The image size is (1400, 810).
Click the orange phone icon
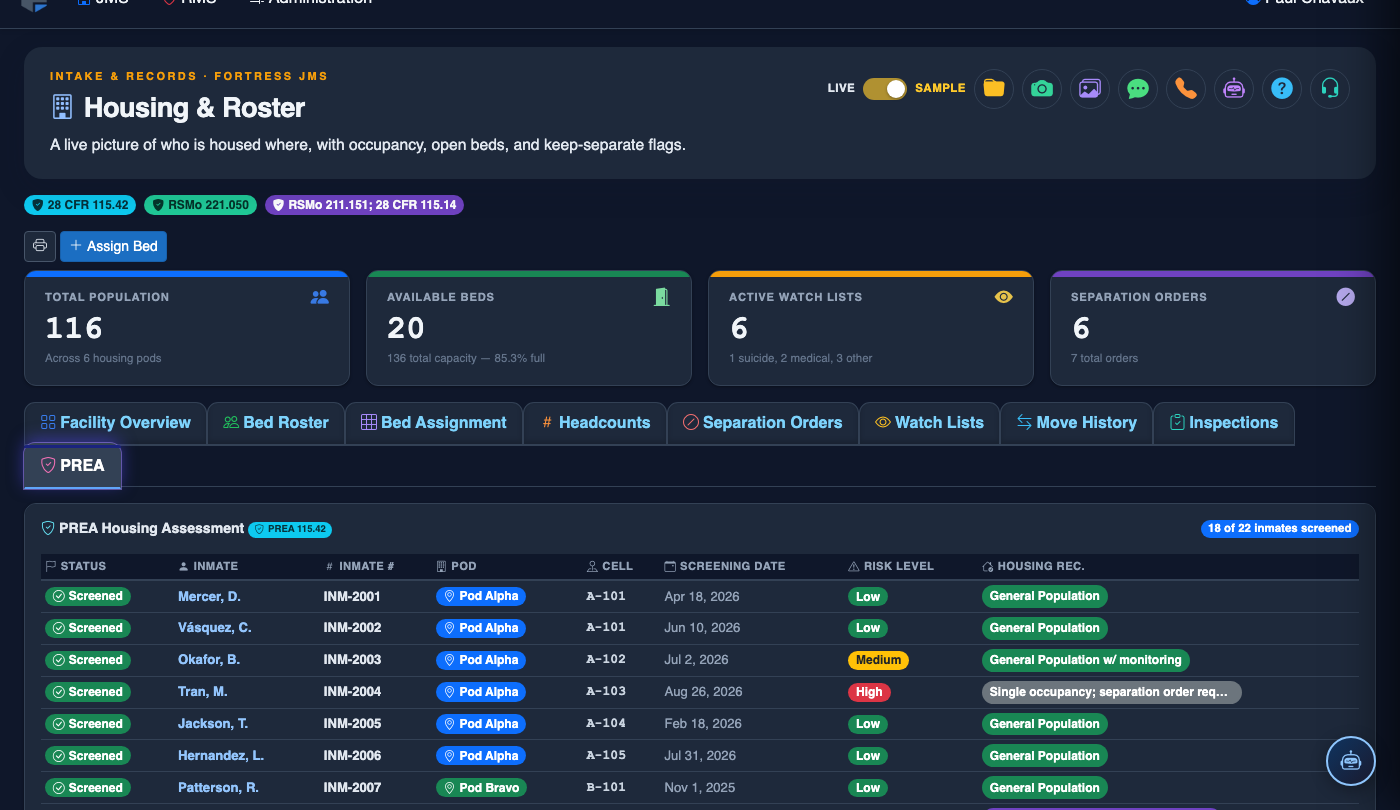tap(1185, 88)
